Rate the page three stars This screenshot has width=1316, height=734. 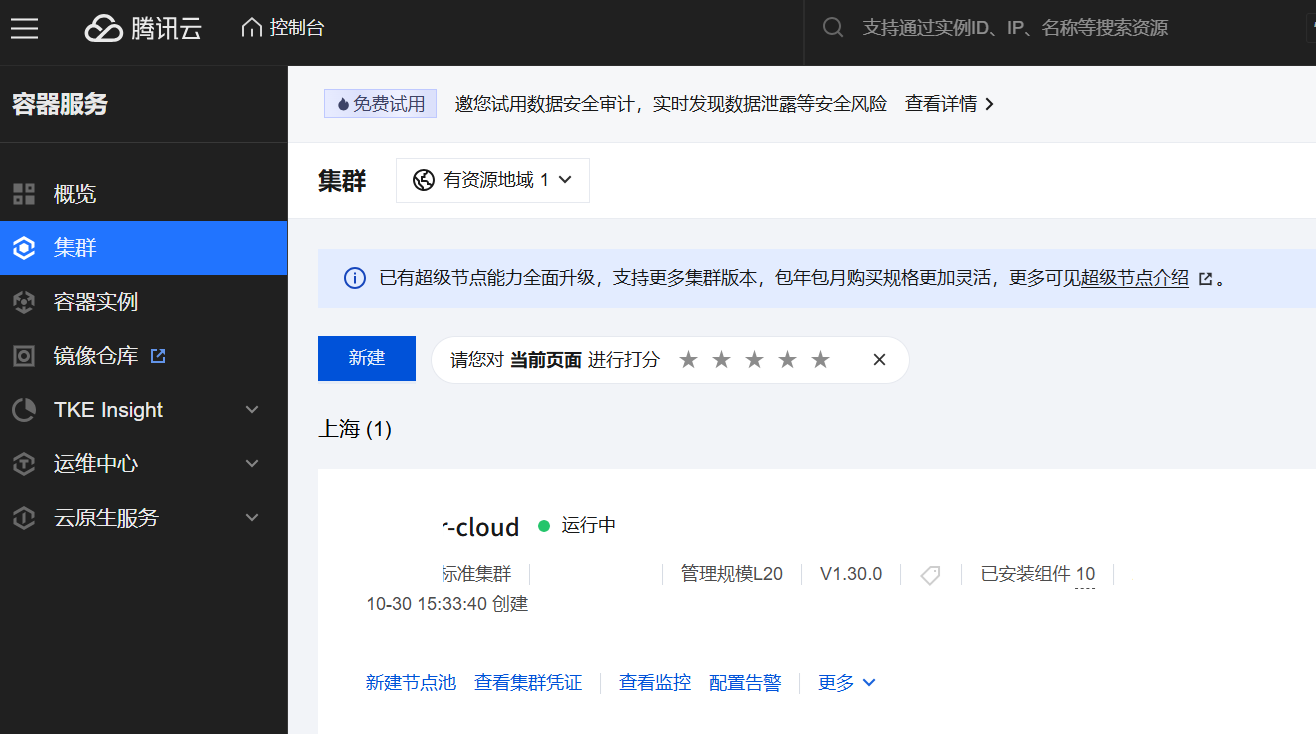coord(754,360)
